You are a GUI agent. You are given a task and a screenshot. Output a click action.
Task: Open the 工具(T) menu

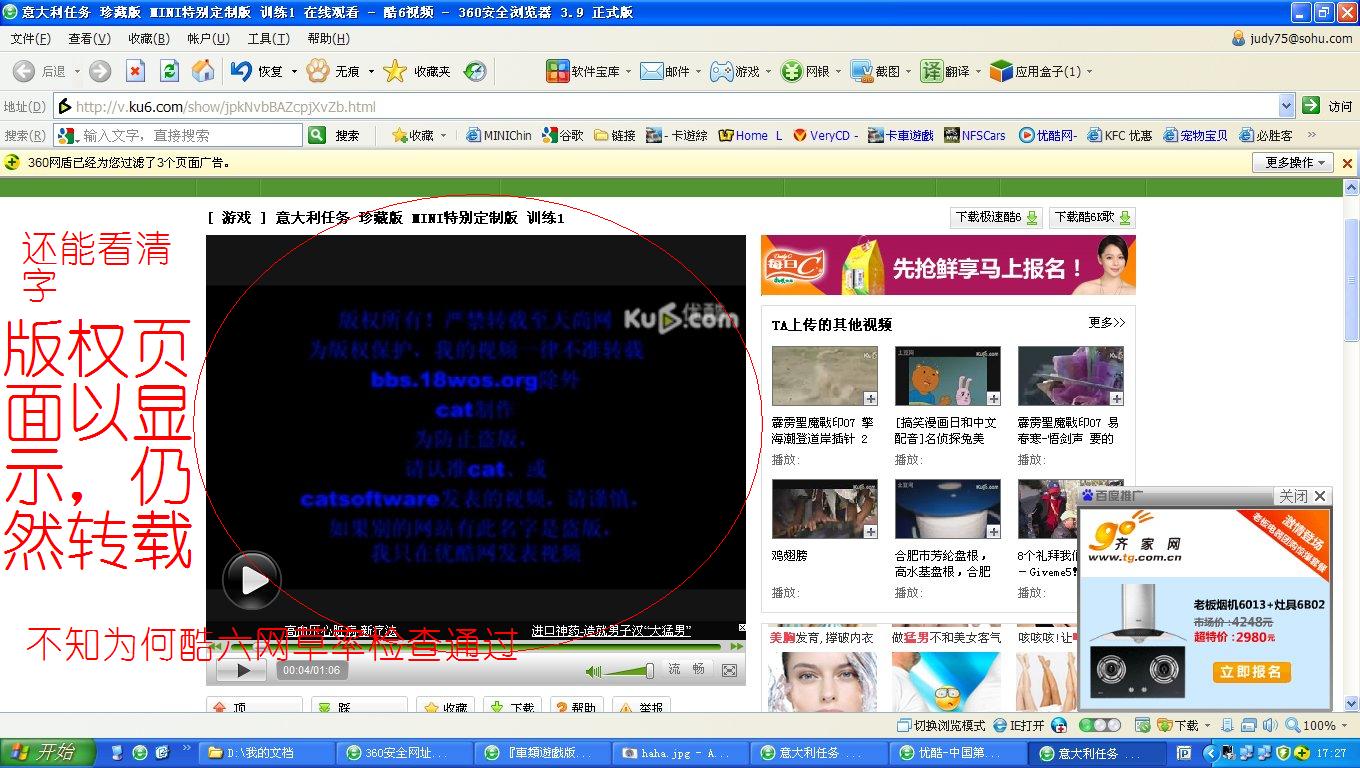tap(268, 39)
